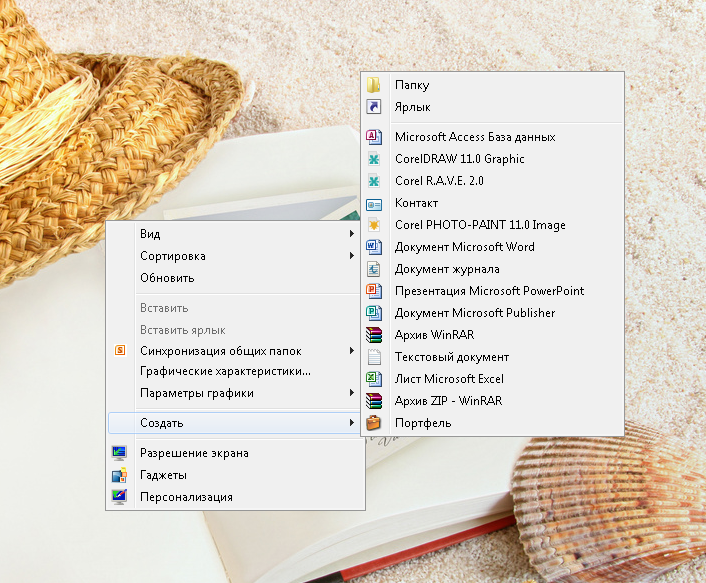Click the PowerPoint presentation icon
The height and width of the screenshot is (583, 706).
(374, 291)
